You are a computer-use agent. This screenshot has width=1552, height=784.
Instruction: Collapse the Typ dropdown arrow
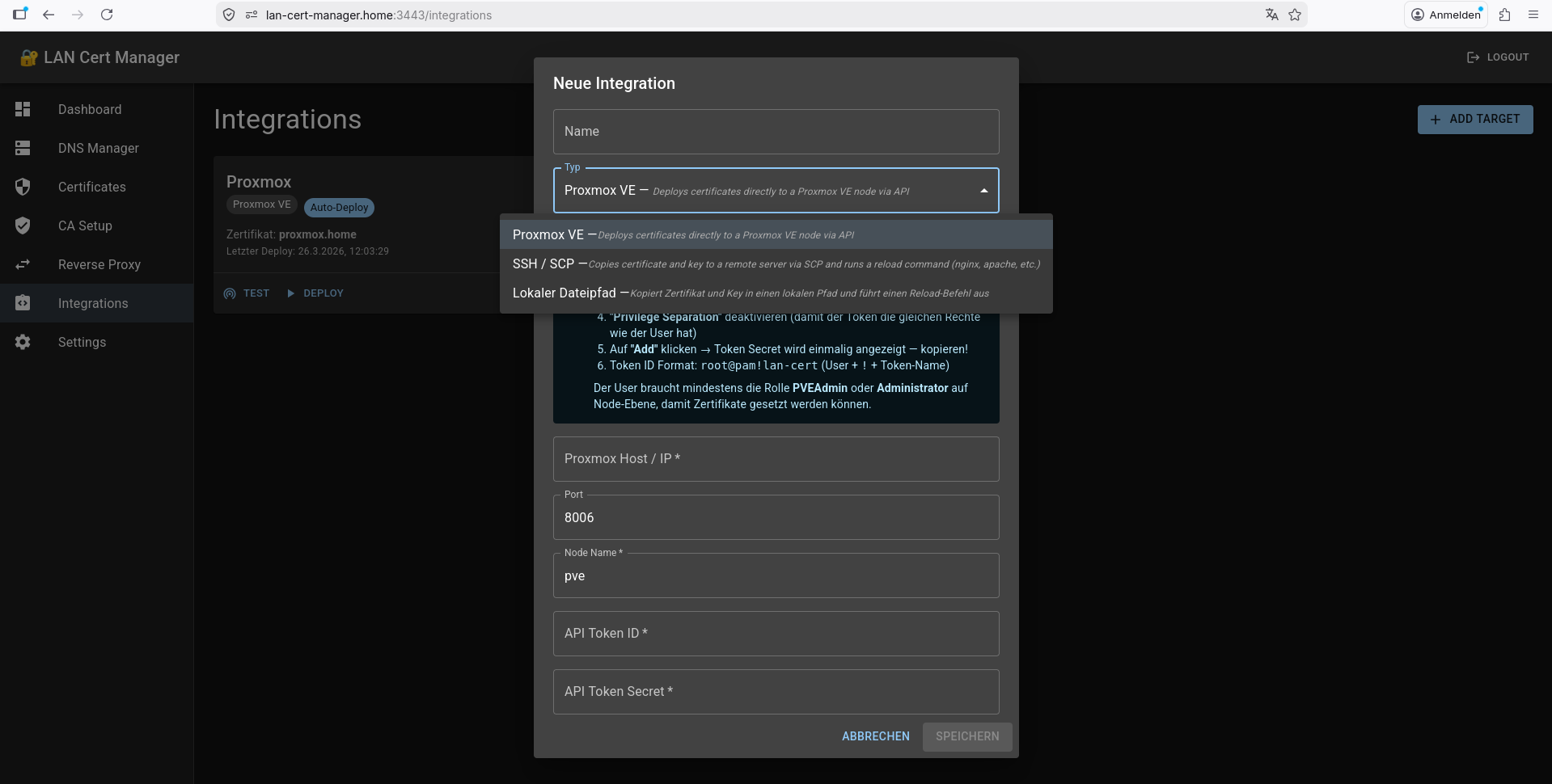pos(984,191)
